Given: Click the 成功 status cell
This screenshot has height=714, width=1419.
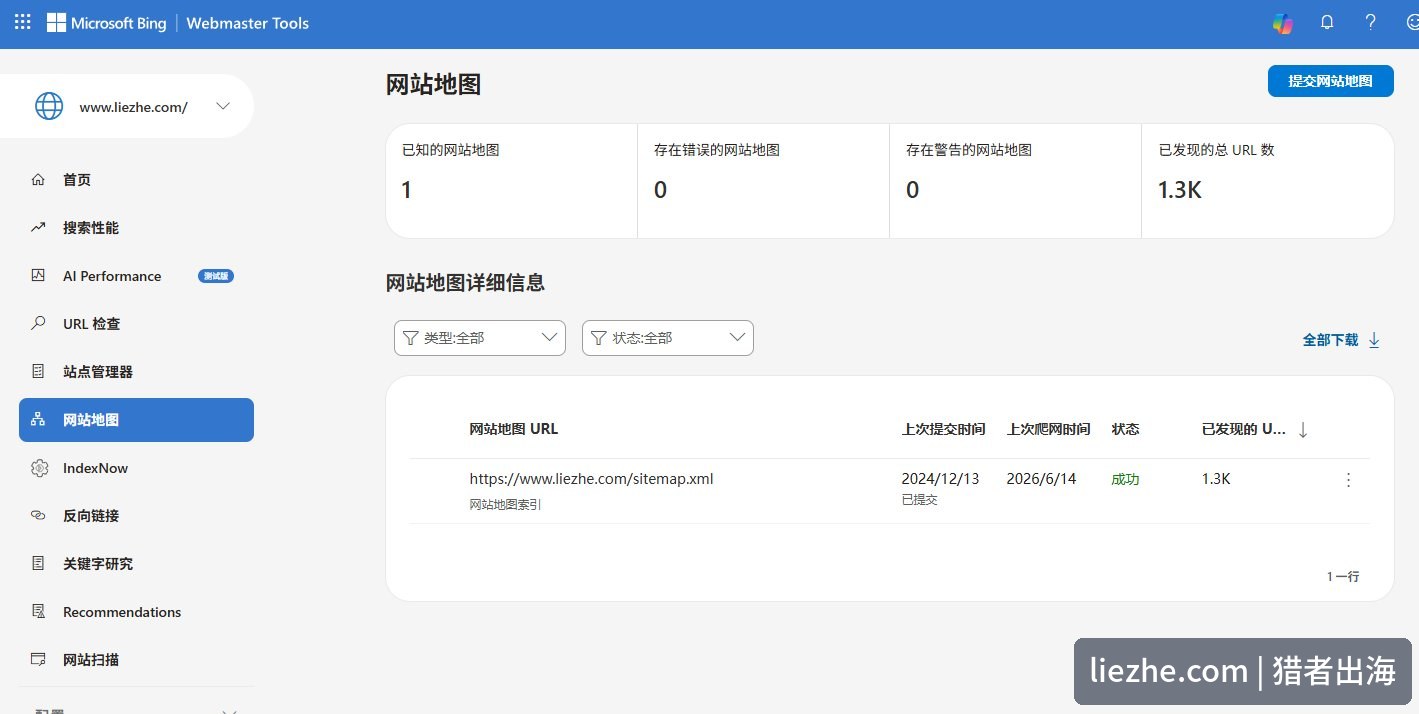Looking at the screenshot, I should click(x=1125, y=479).
